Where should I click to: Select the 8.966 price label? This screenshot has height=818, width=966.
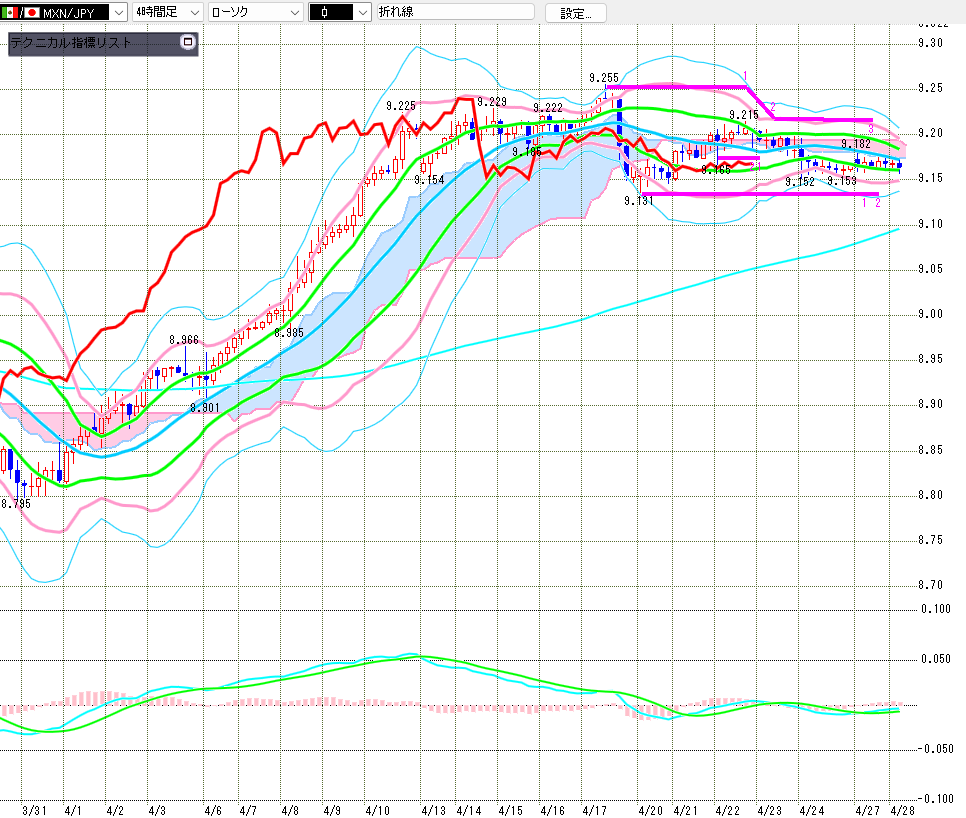184,340
